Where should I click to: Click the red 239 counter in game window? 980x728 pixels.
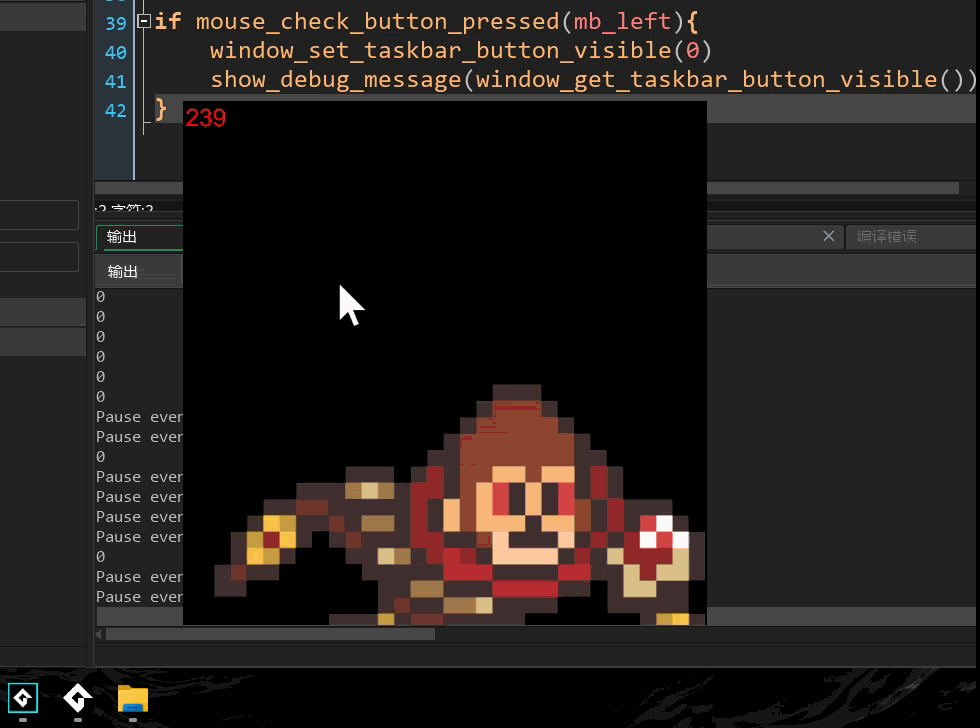(206, 117)
